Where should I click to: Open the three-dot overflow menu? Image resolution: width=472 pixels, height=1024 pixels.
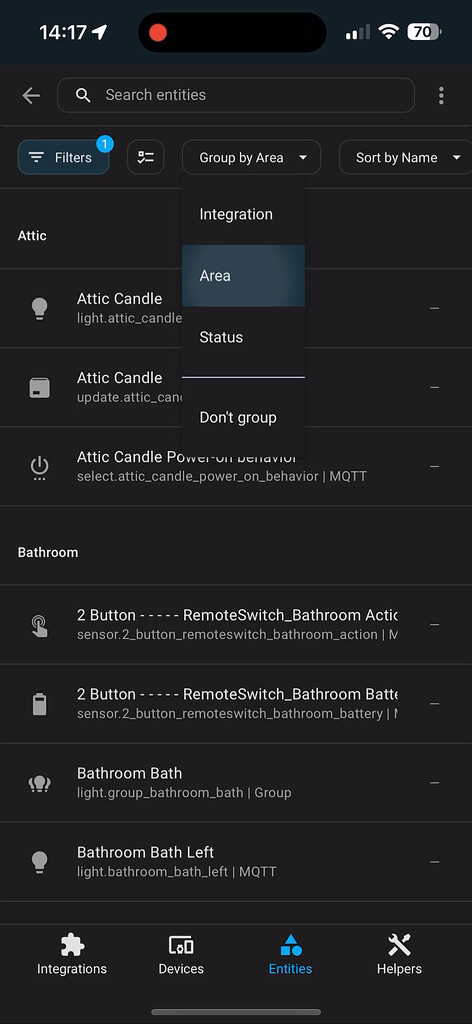pos(441,95)
